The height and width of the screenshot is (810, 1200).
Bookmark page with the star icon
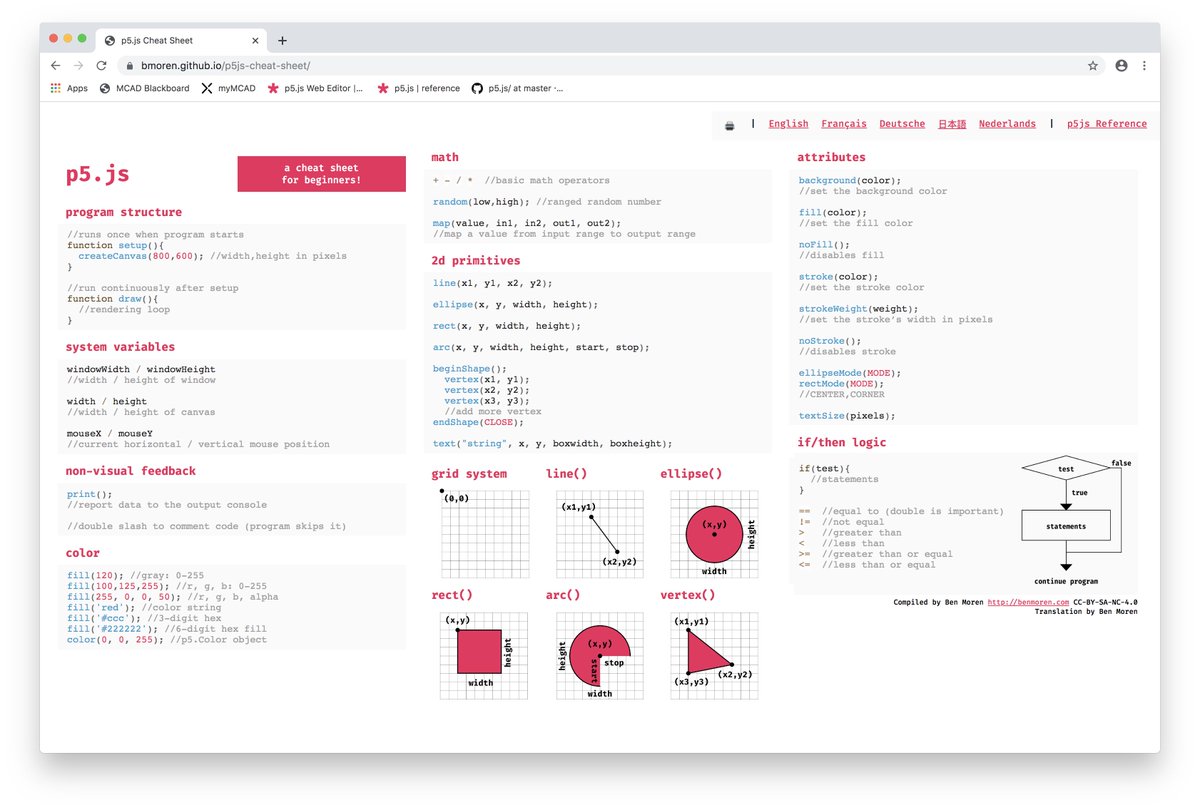point(1093,65)
